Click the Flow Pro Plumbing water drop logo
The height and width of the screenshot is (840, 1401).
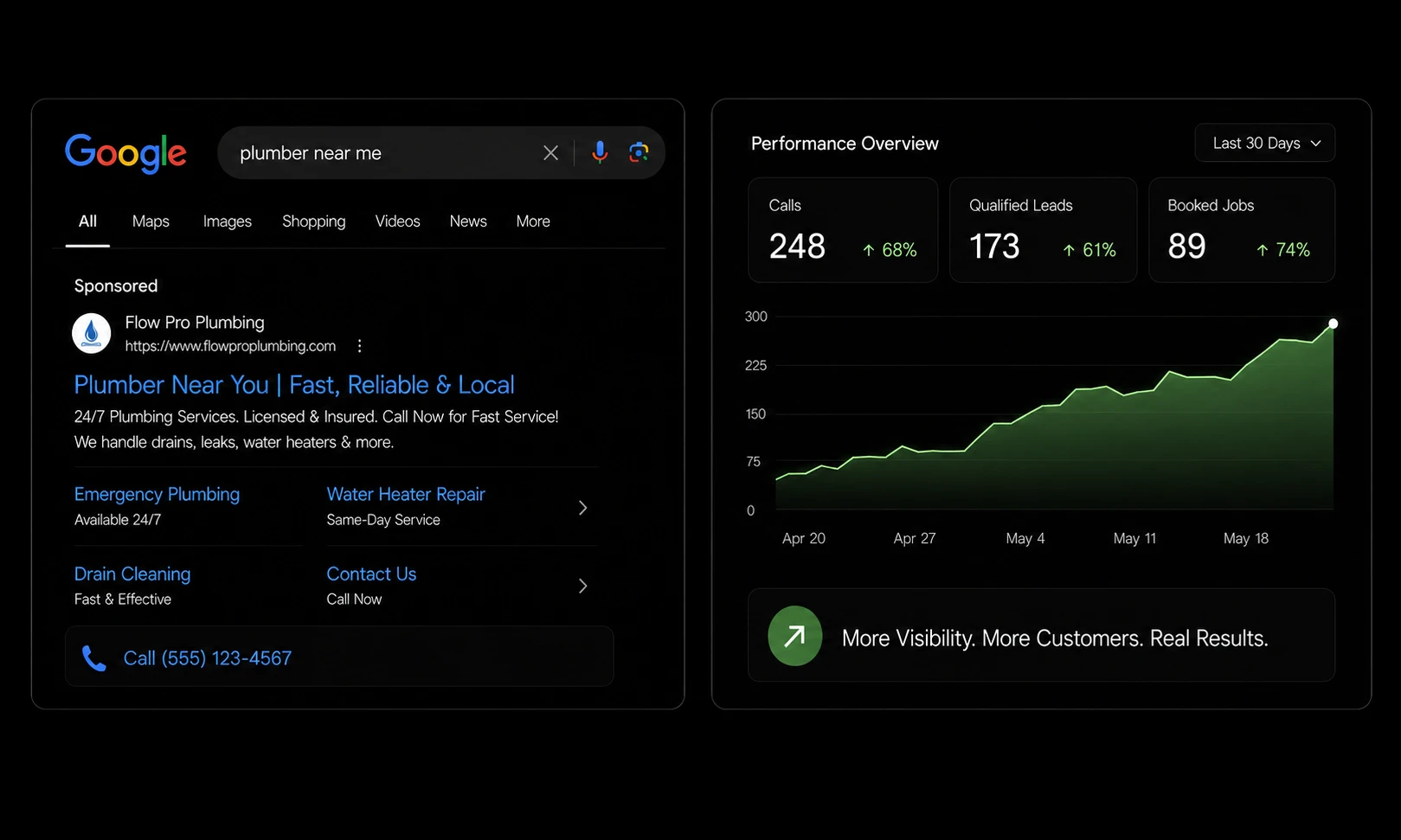pyautogui.click(x=92, y=334)
